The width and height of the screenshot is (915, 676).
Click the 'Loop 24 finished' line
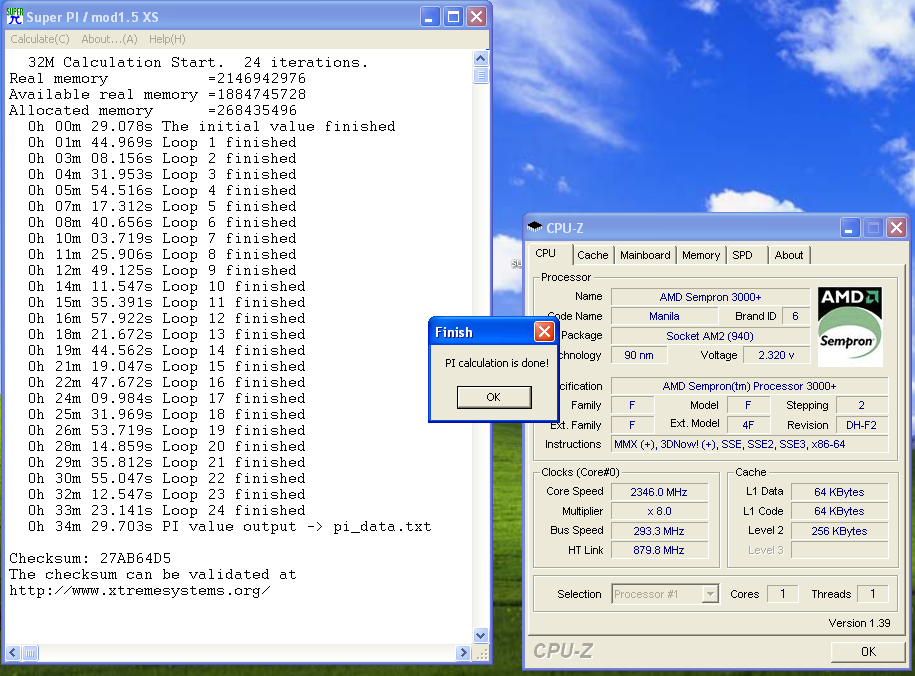166,510
